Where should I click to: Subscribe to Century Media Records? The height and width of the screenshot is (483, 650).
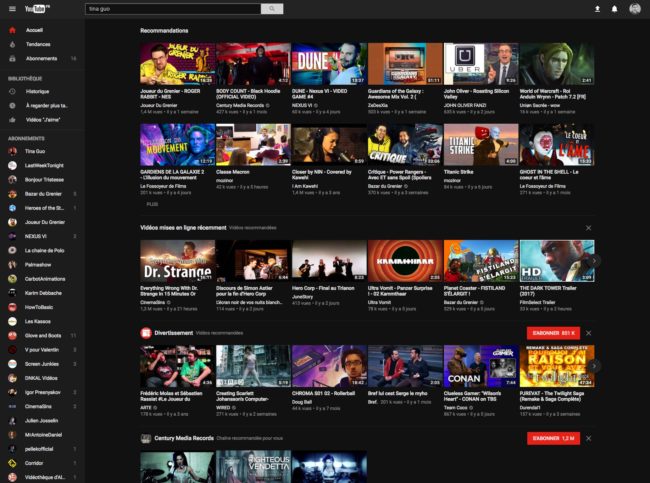click(553, 438)
